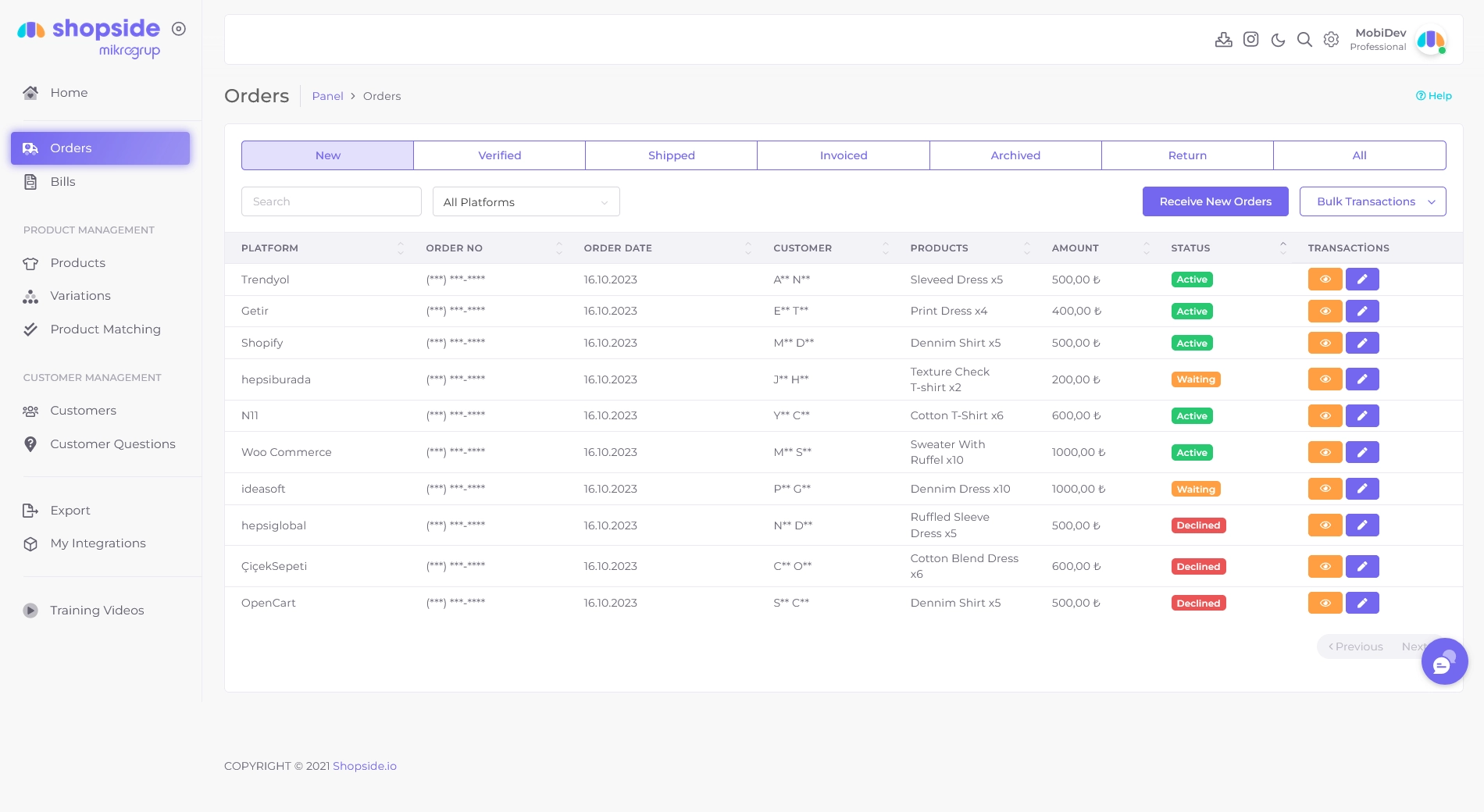Open Customers in the sidebar
1484x812 pixels.
[100, 411]
